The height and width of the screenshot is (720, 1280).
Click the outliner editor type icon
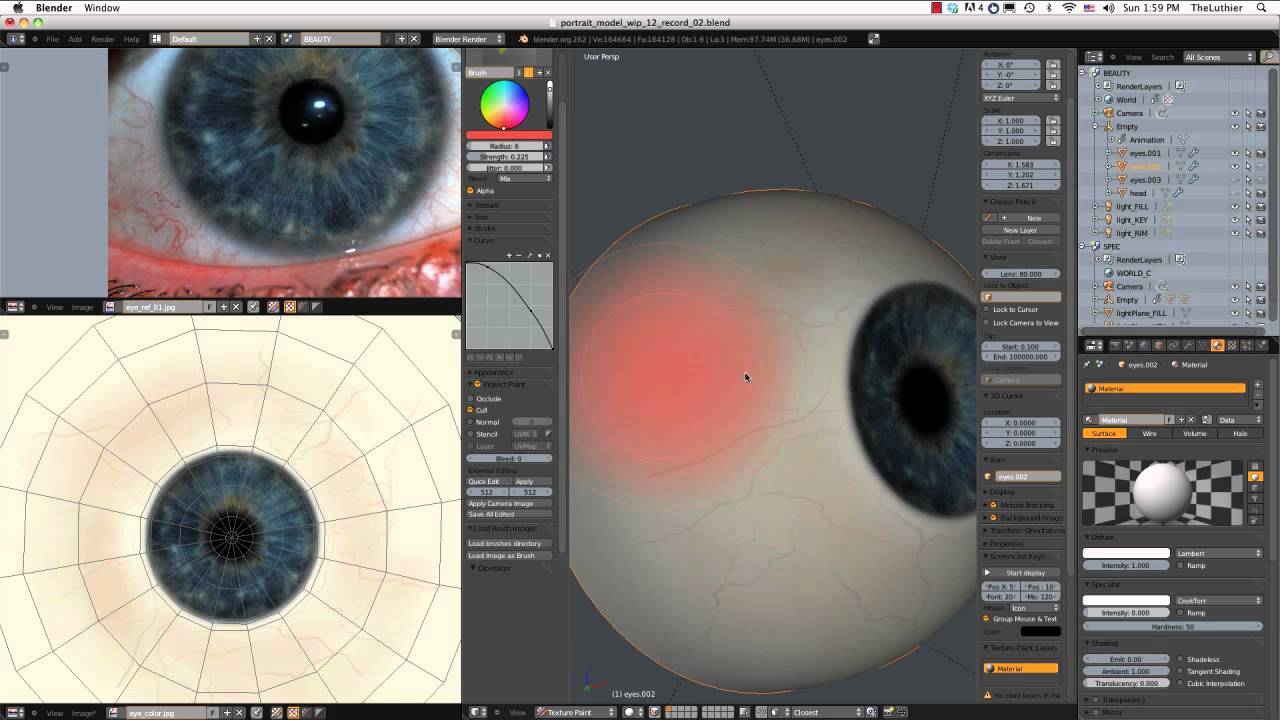point(1094,57)
